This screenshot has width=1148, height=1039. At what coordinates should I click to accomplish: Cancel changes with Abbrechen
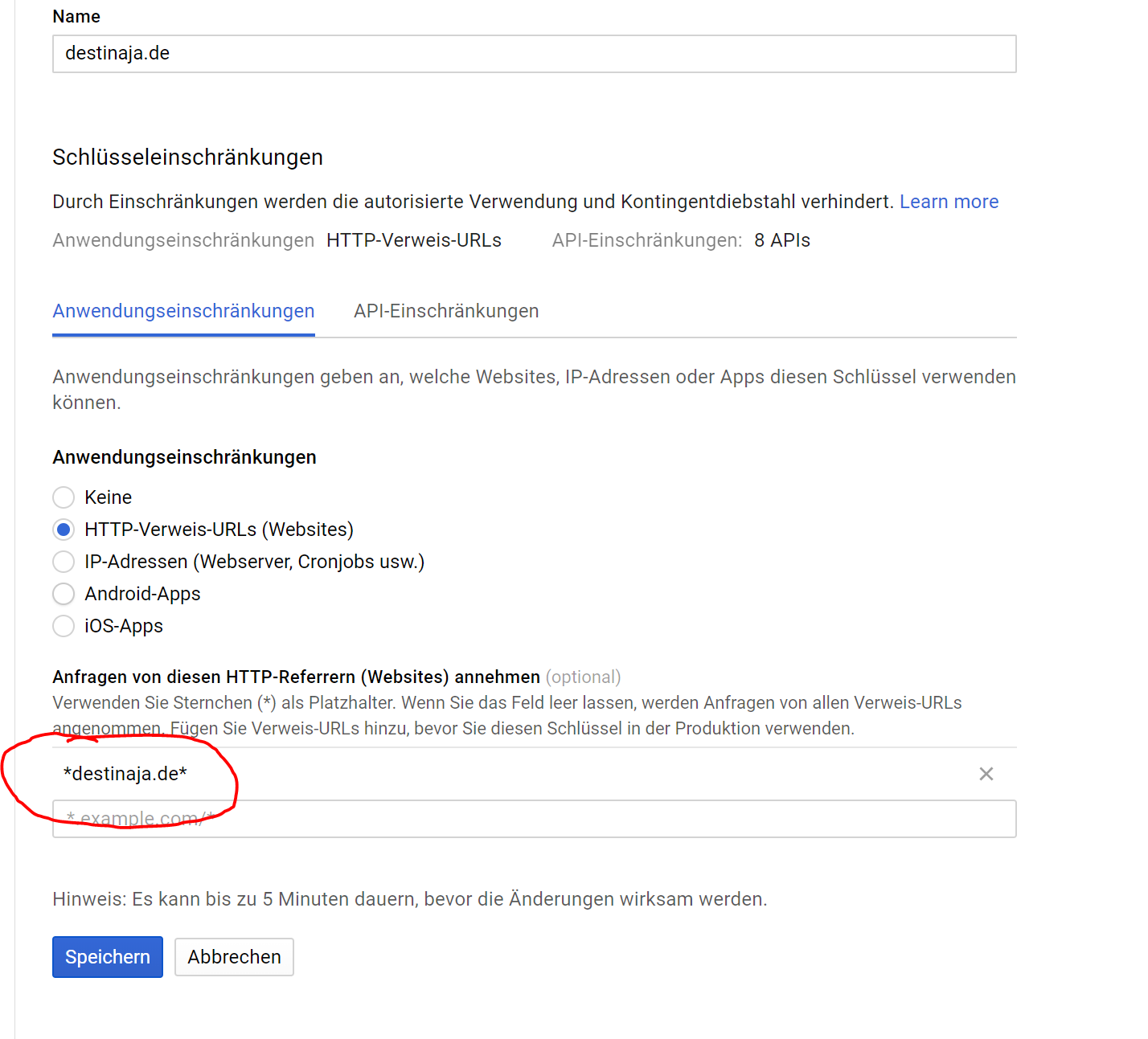click(x=234, y=957)
